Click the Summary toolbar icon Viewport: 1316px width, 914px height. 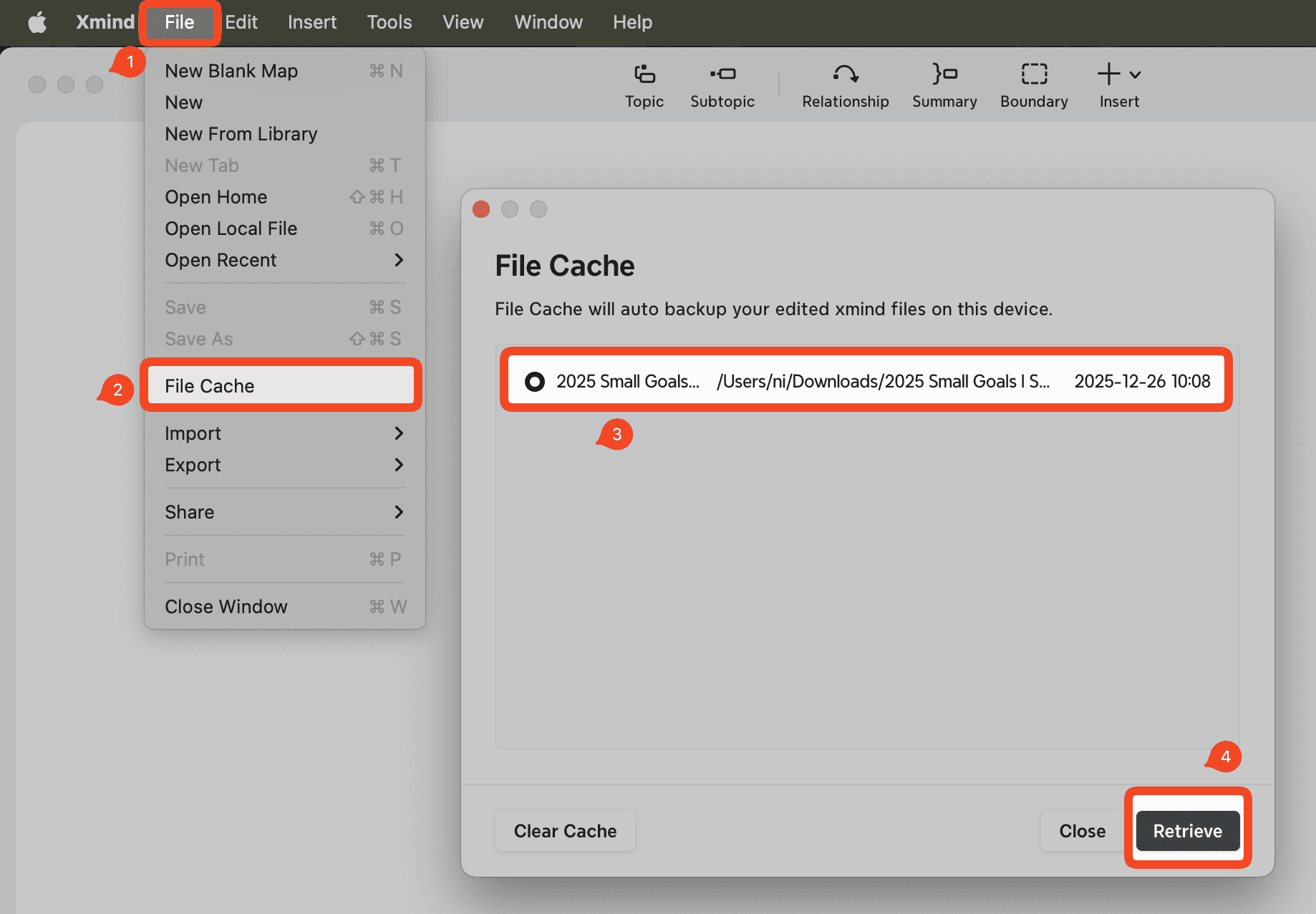944,74
